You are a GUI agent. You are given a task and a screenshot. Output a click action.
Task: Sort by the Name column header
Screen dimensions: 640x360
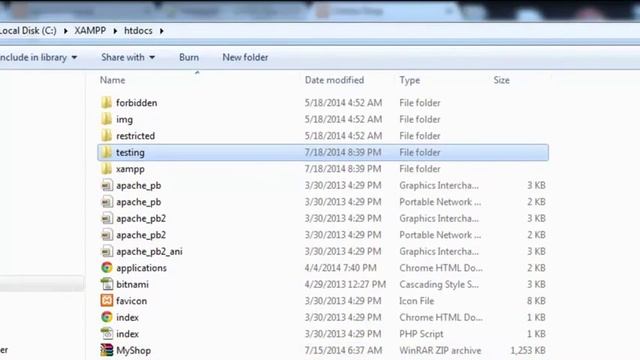tap(113, 80)
